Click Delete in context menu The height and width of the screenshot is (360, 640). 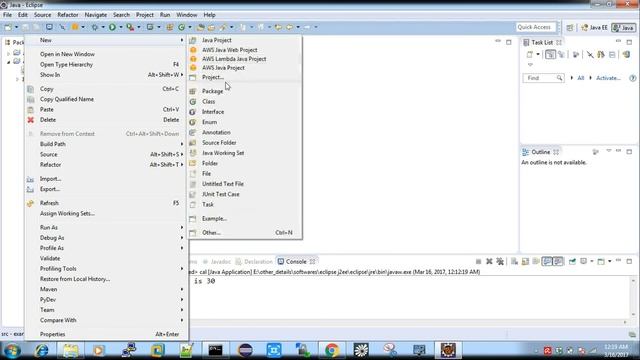click(106, 120)
